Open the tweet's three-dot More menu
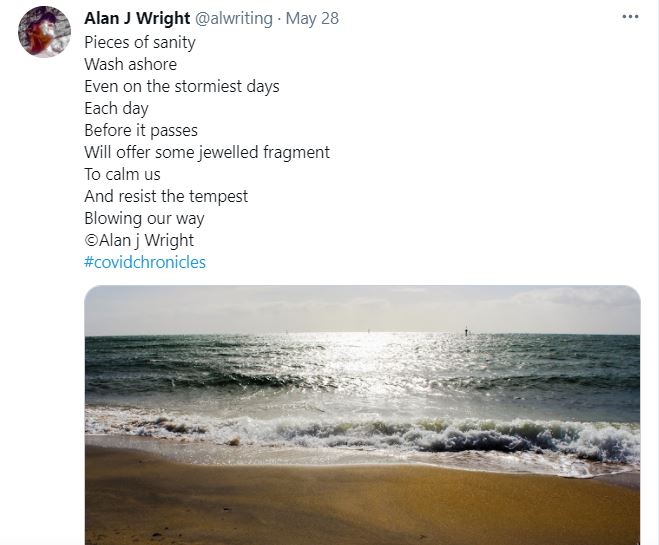The width and height of the screenshot is (659, 545). (630, 17)
